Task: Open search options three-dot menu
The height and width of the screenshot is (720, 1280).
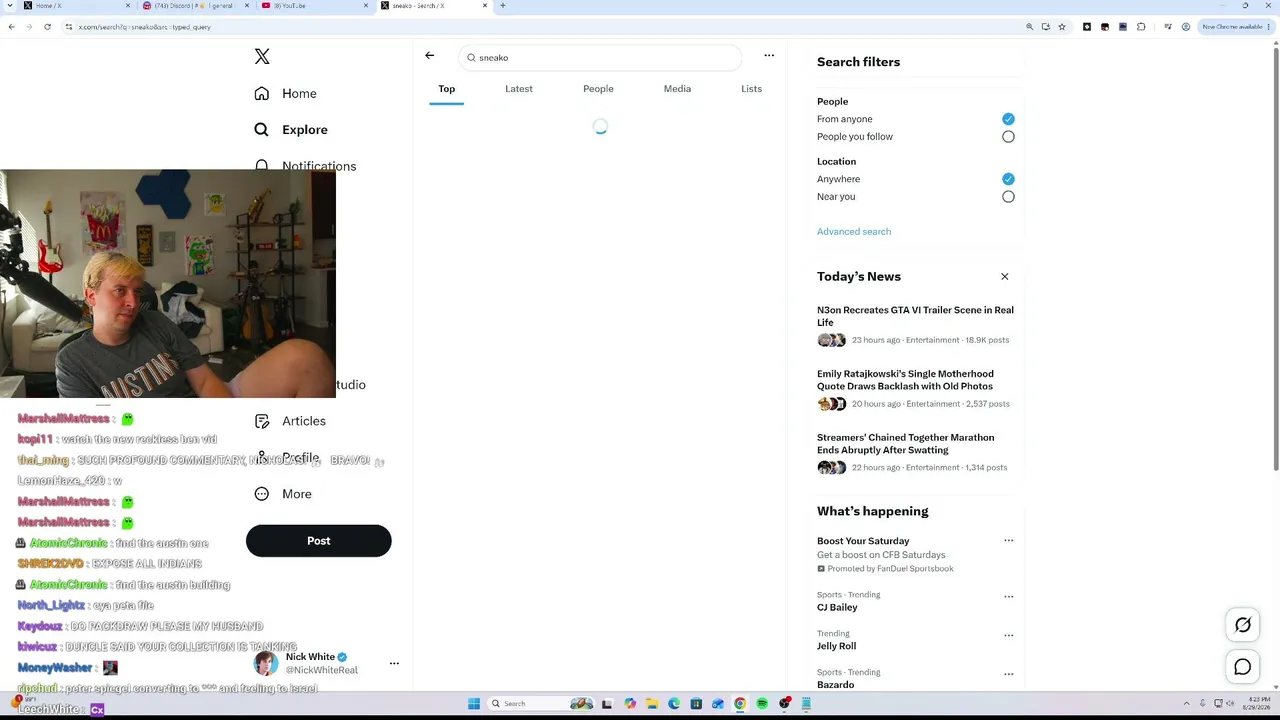Action: coord(769,56)
